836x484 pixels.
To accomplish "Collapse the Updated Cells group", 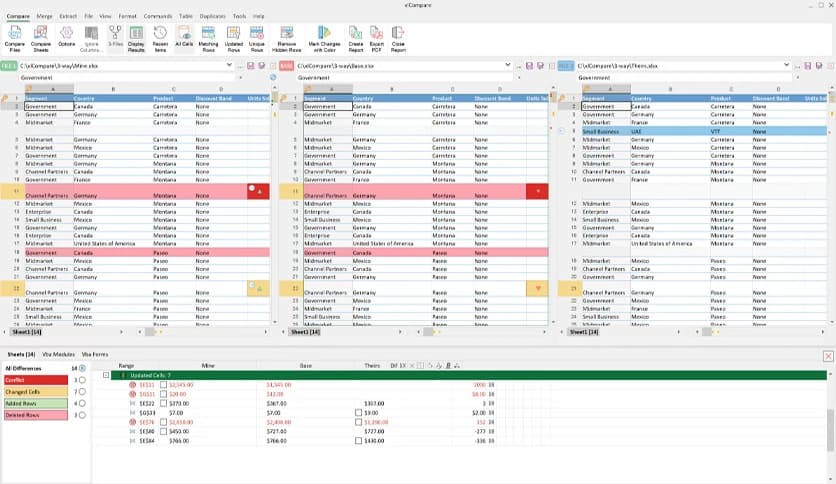I will (x=106, y=375).
